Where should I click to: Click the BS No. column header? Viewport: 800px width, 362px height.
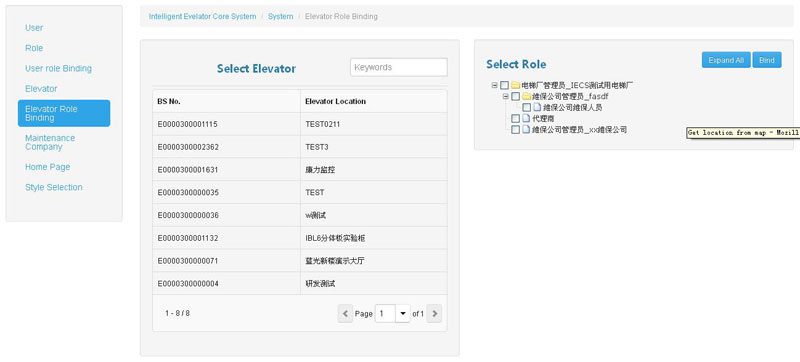click(x=227, y=101)
